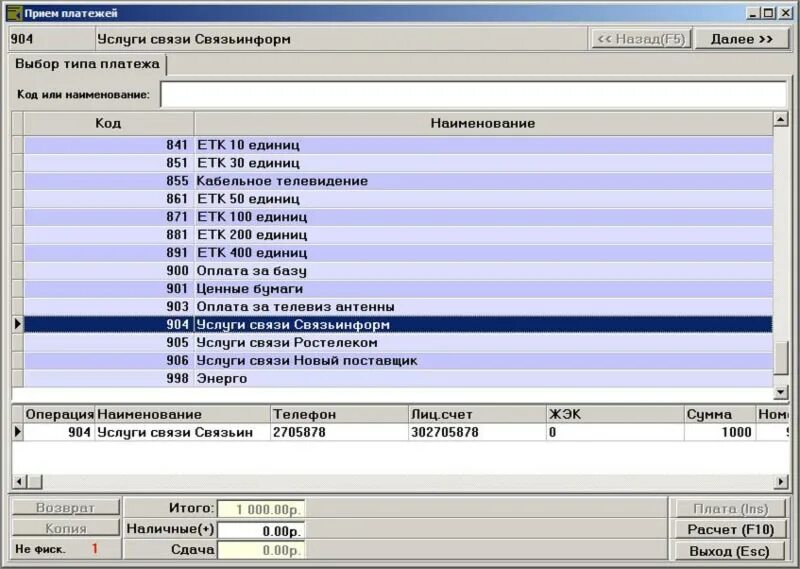Select row 900 Оплата за базу

398,270
